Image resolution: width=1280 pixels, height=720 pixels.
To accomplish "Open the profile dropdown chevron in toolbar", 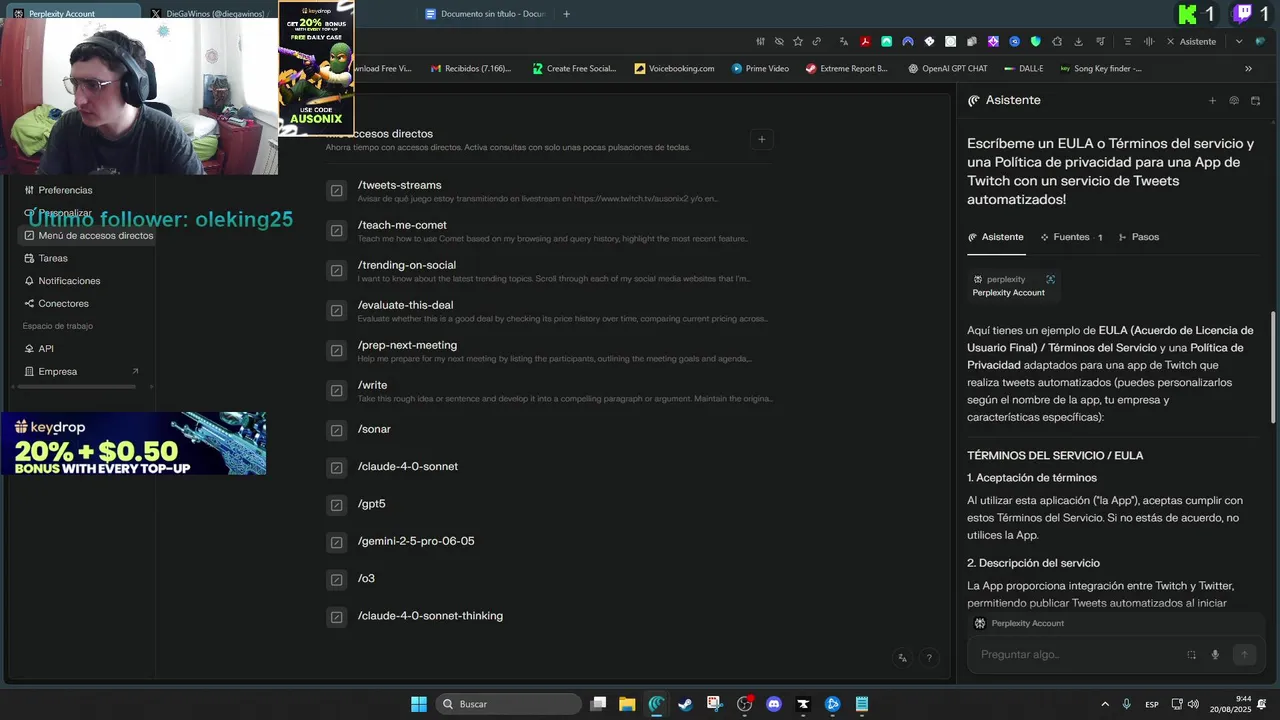I will 1239,42.
